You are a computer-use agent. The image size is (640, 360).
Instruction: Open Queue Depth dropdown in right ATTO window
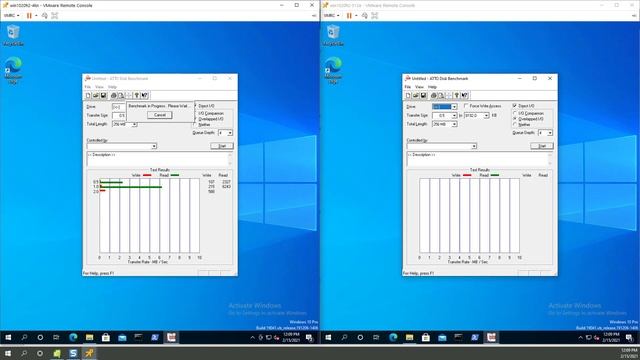[550, 133]
